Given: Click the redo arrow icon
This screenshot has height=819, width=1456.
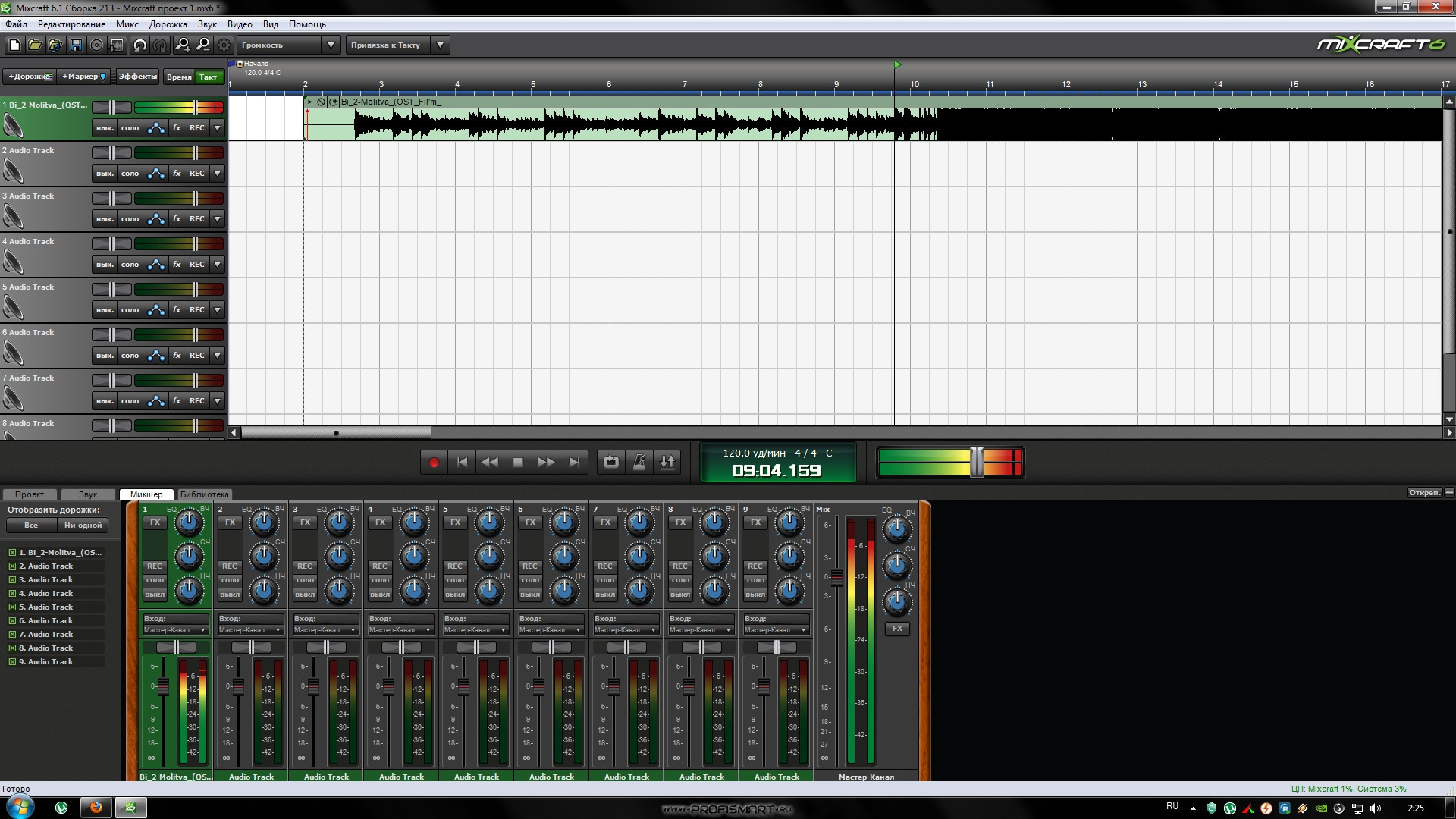Looking at the screenshot, I should [x=160, y=45].
